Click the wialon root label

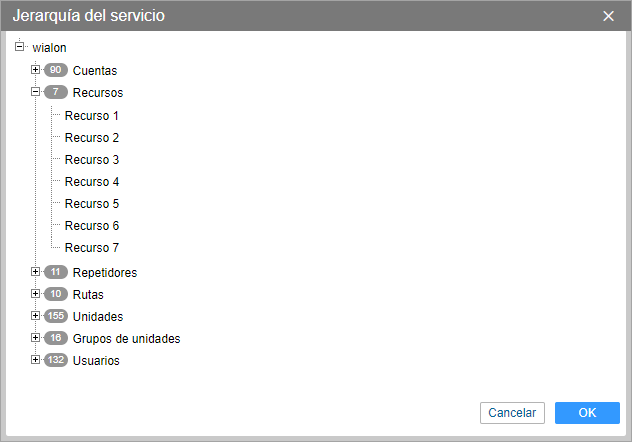pos(49,48)
